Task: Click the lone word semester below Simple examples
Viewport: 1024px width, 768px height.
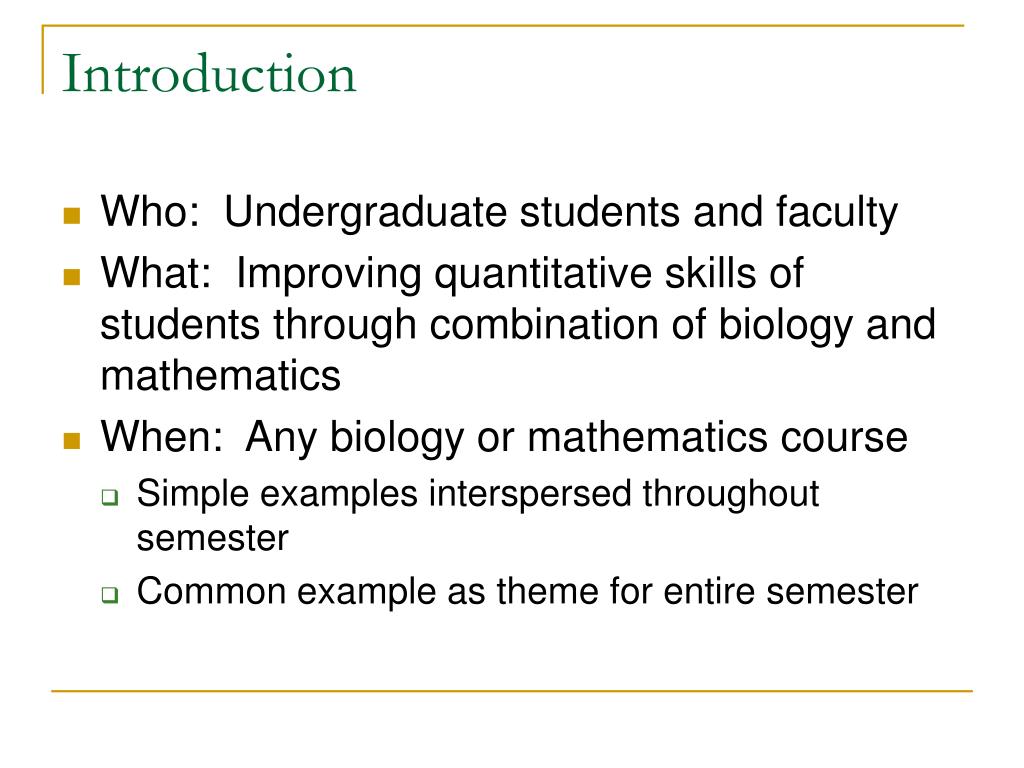Action: click(213, 539)
